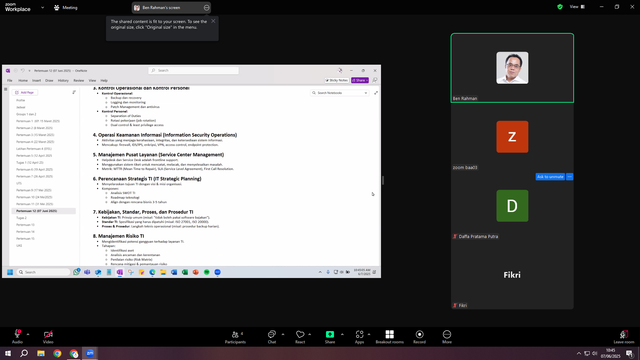Expand the audio settings caret next to Audio
This screenshot has height=360, width=640.
[x=28, y=334]
